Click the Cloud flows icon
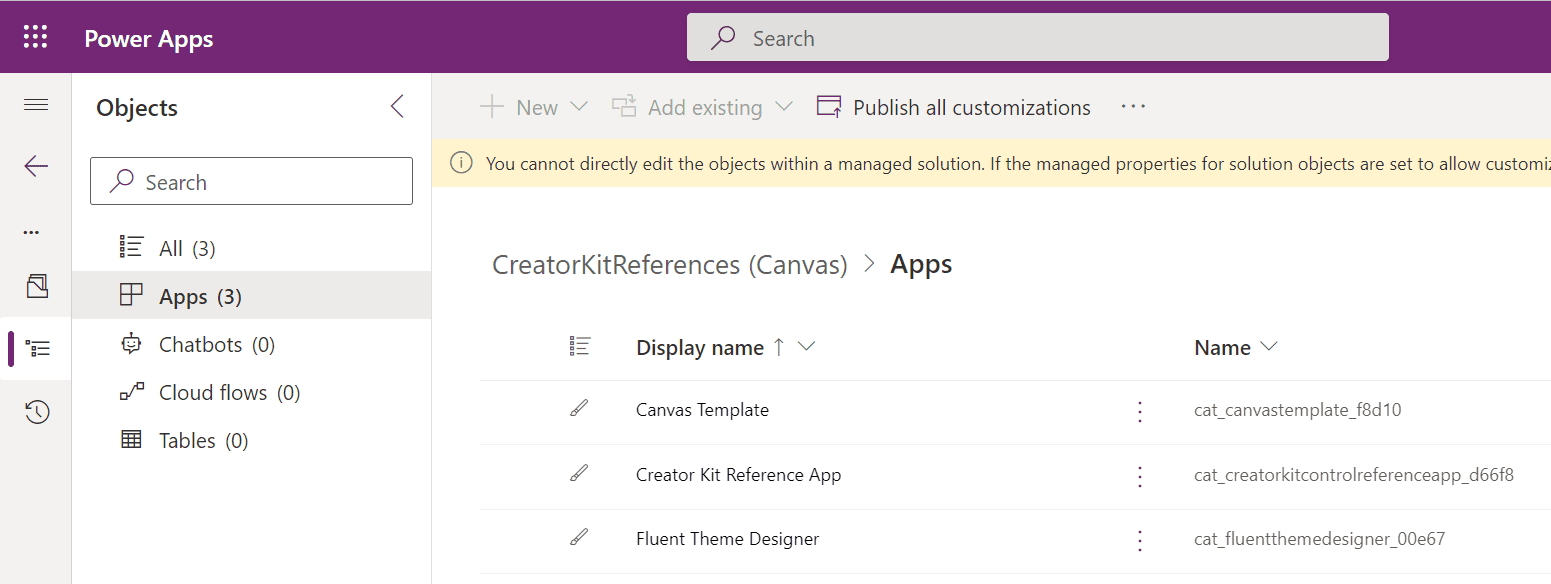The image size is (1551, 584). [131, 392]
